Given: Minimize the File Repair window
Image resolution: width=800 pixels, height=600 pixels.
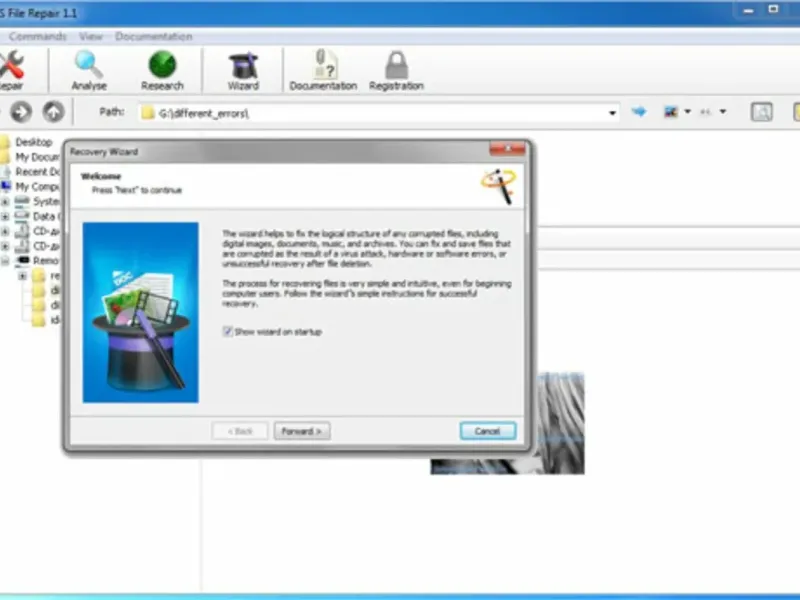Looking at the screenshot, I should 748,10.
